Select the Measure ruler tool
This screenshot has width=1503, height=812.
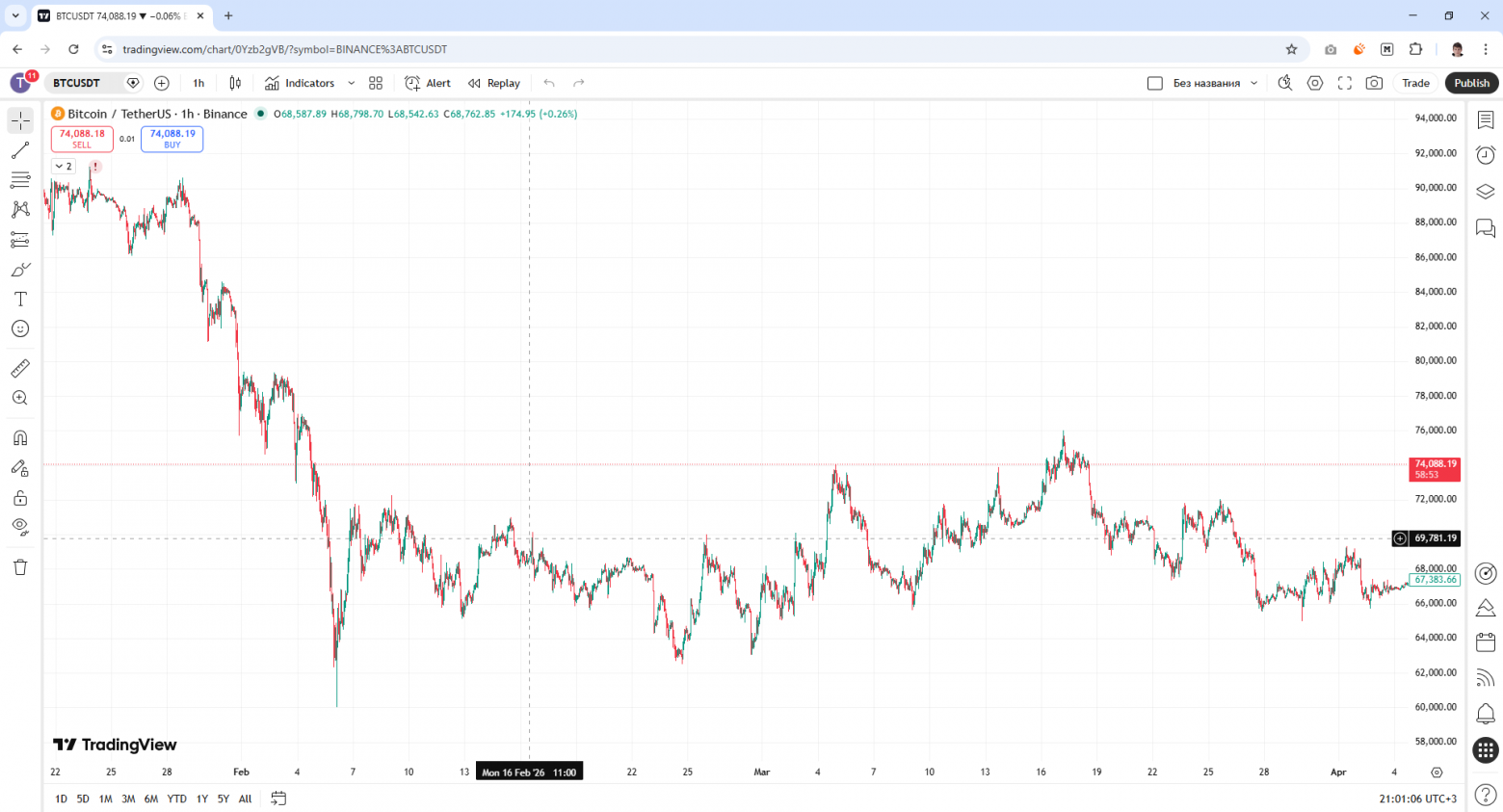pyautogui.click(x=20, y=368)
